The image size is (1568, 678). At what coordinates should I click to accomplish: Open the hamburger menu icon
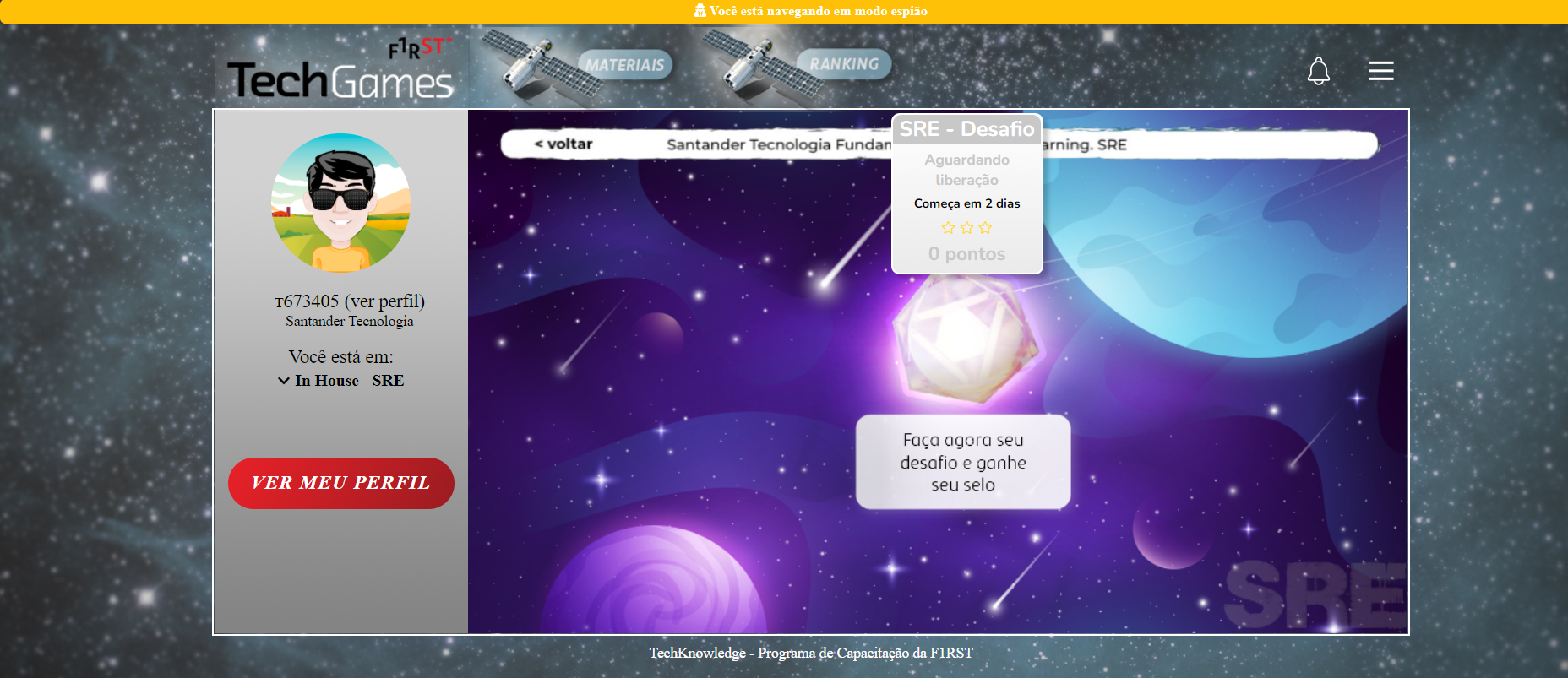(1380, 71)
